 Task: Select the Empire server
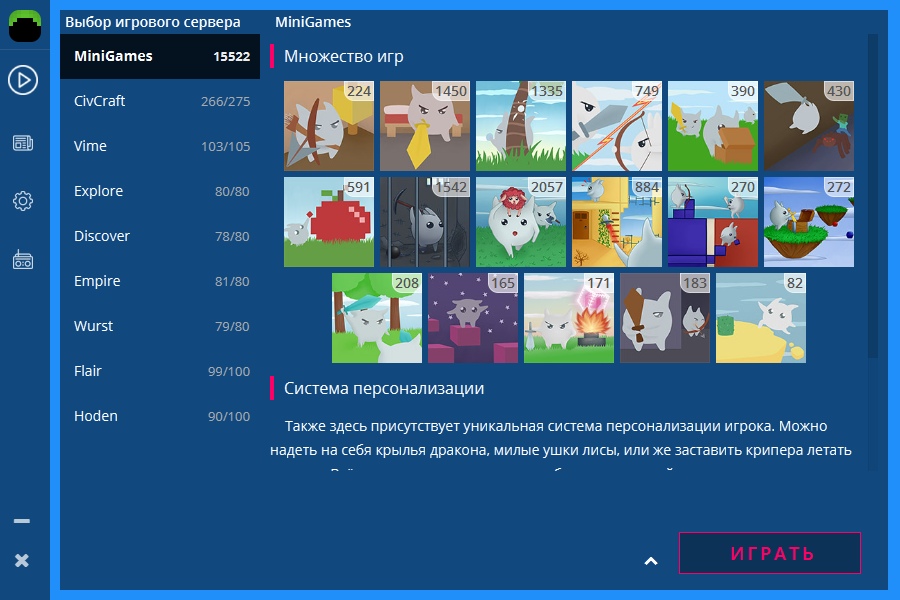click(160, 281)
